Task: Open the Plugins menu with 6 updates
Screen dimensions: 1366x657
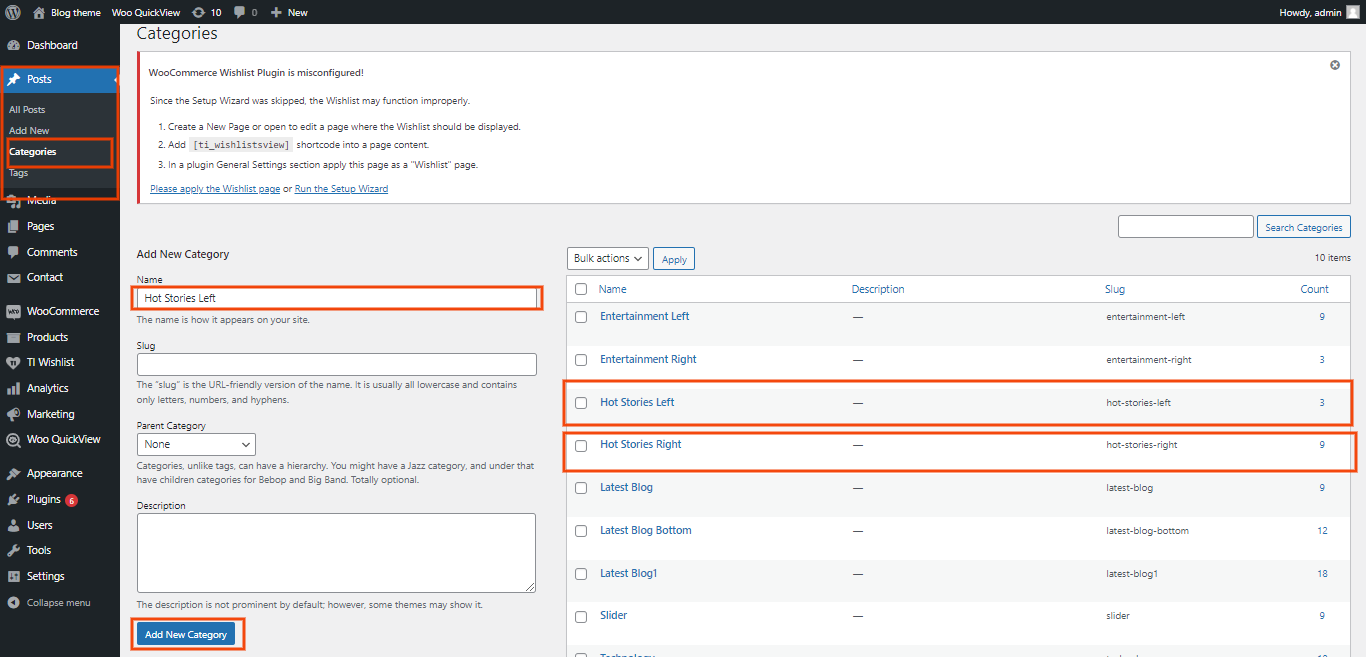Action: click(44, 499)
